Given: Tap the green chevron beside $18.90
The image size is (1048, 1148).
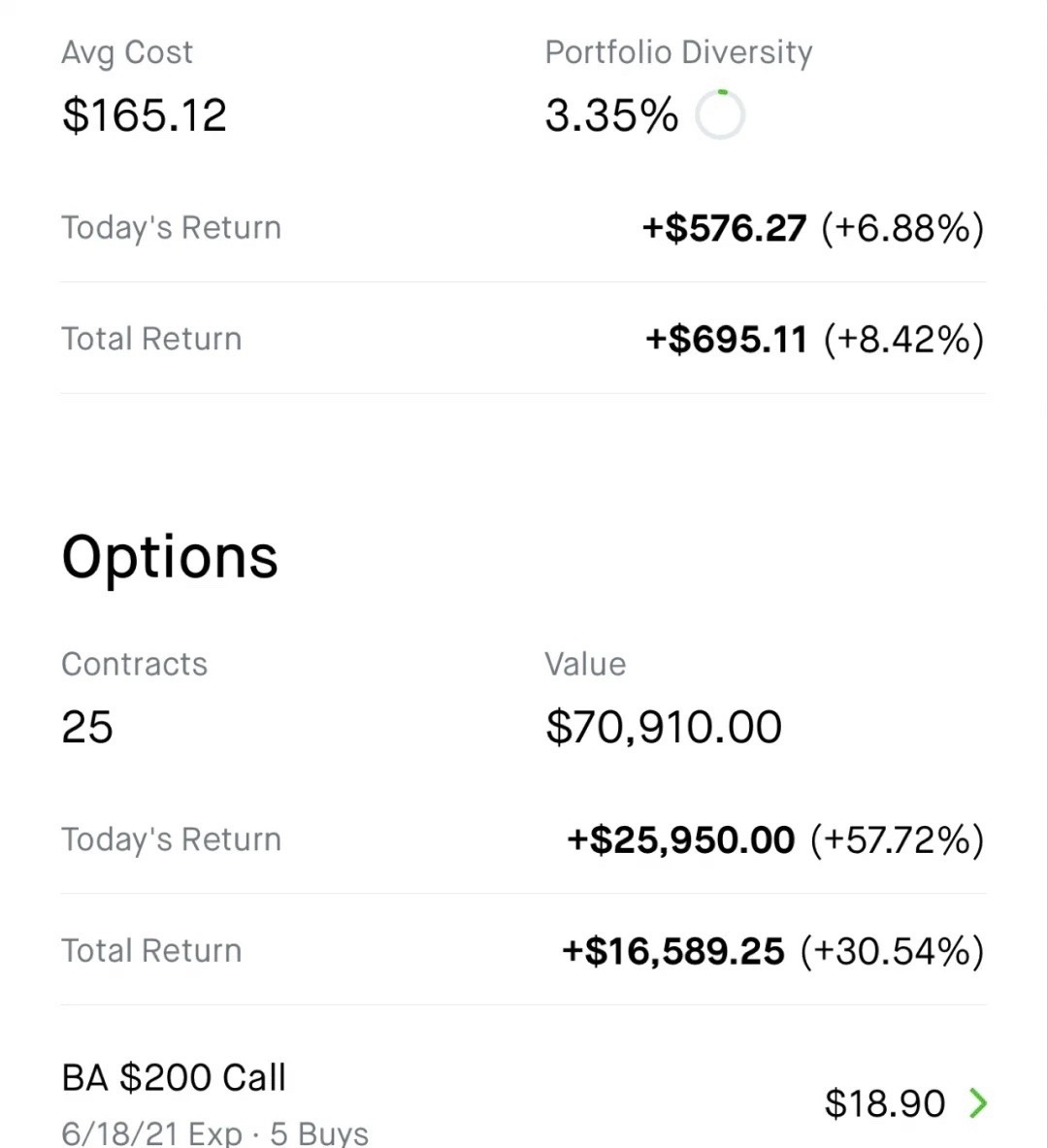Looking at the screenshot, I should [978, 1102].
